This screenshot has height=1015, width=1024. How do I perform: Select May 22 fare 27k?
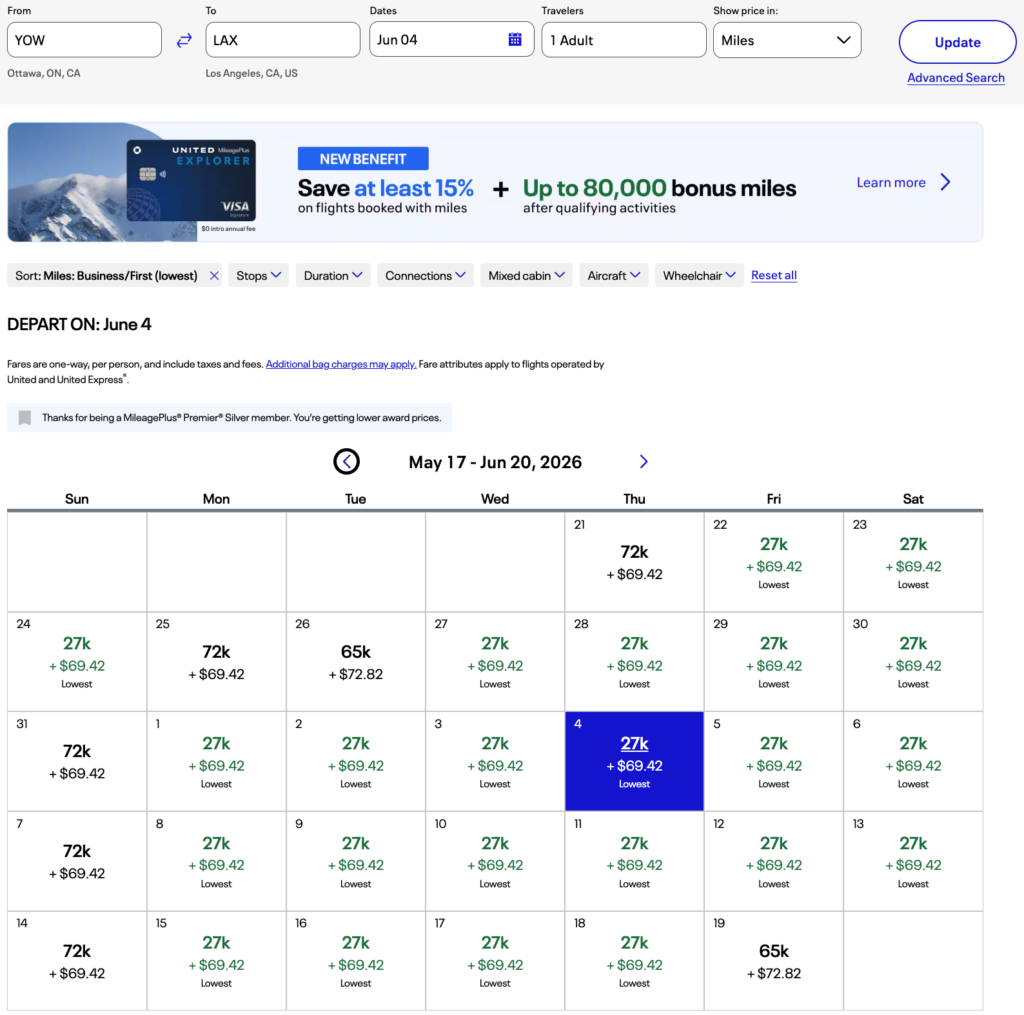pos(774,562)
